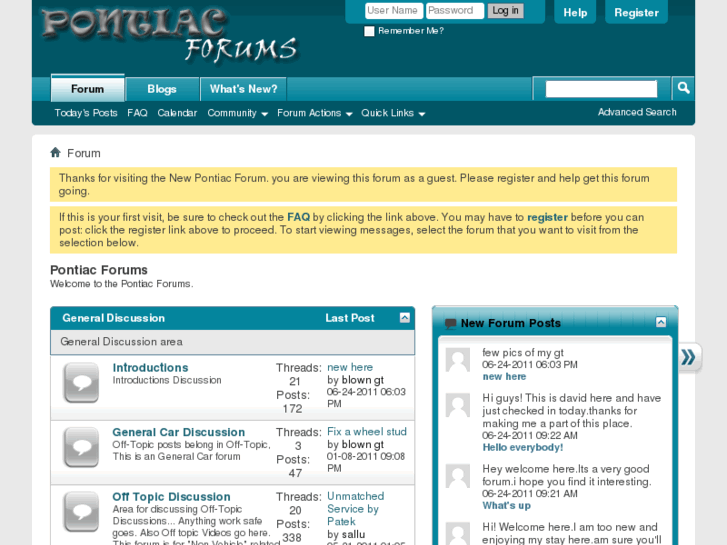Open Today's Posts
This screenshot has width=727, height=545.
[86, 113]
